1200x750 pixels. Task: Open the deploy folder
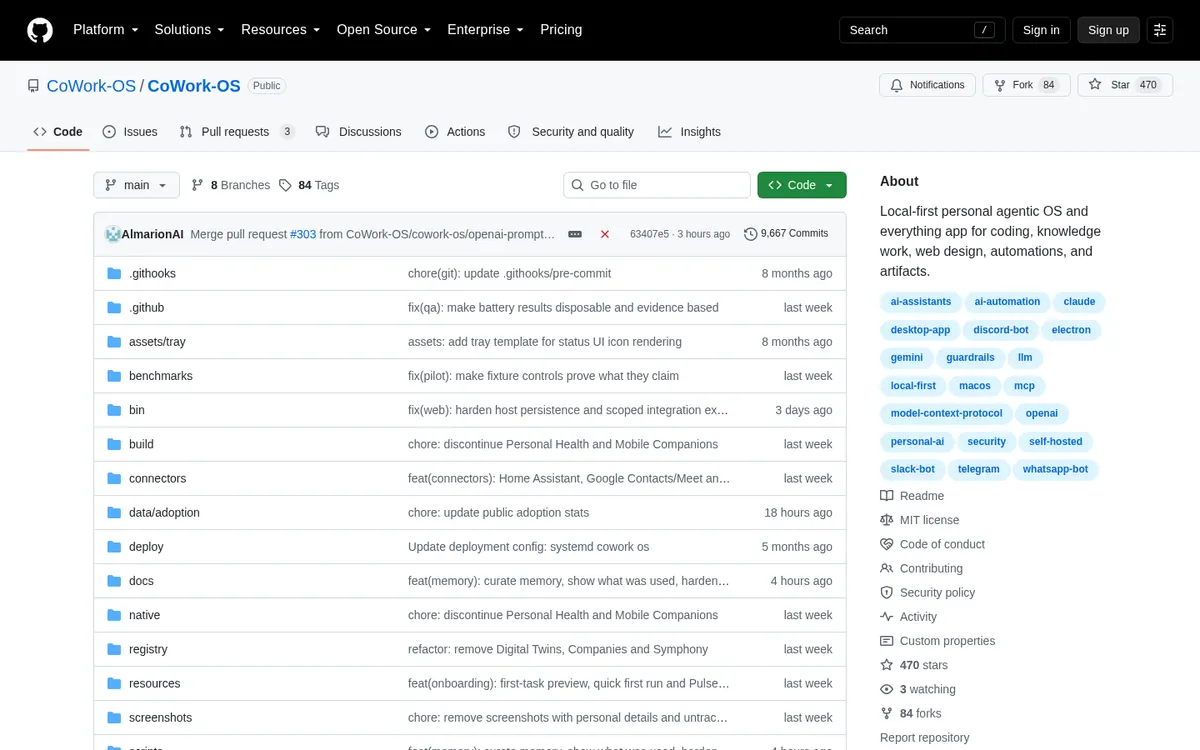[146, 547]
